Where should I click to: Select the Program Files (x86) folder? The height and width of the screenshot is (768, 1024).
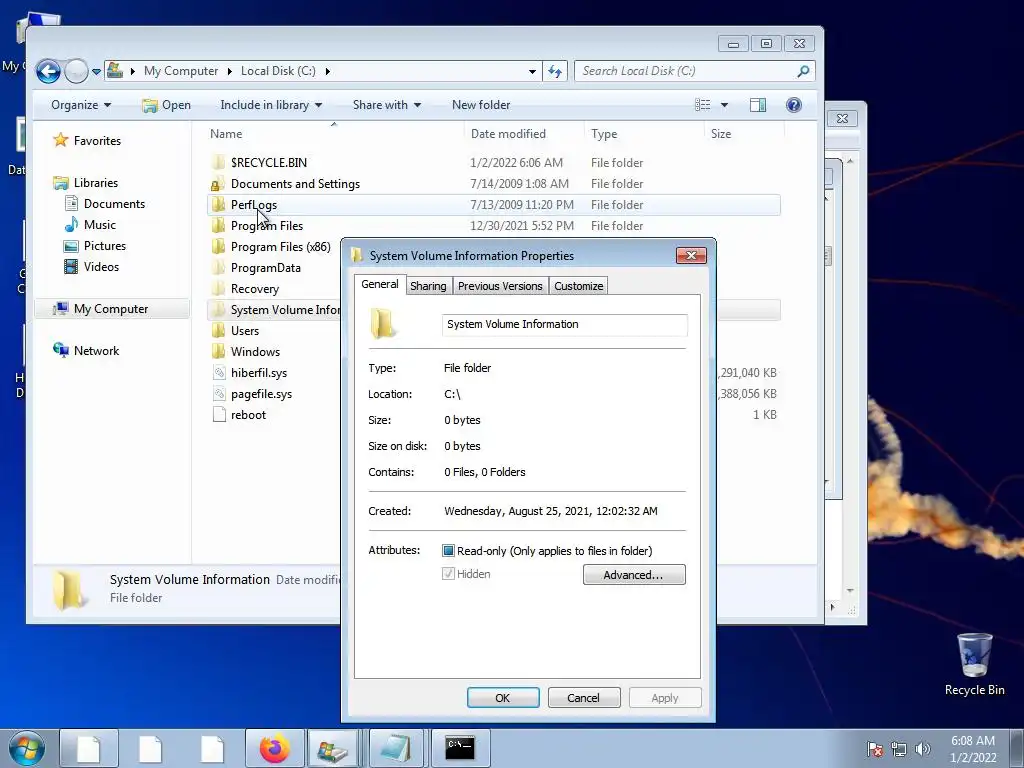point(281,246)
